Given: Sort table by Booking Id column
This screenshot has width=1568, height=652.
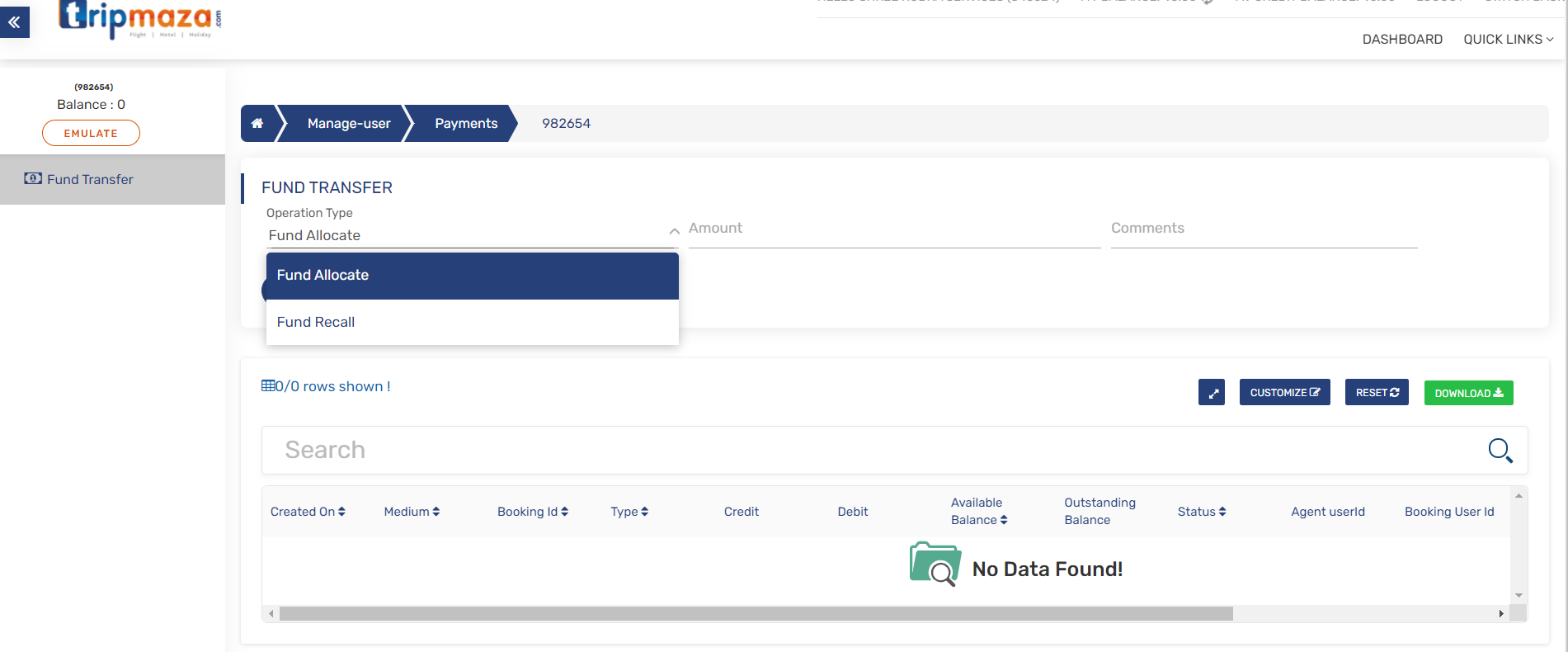Looking at the screenshot, I should [564, 512].
